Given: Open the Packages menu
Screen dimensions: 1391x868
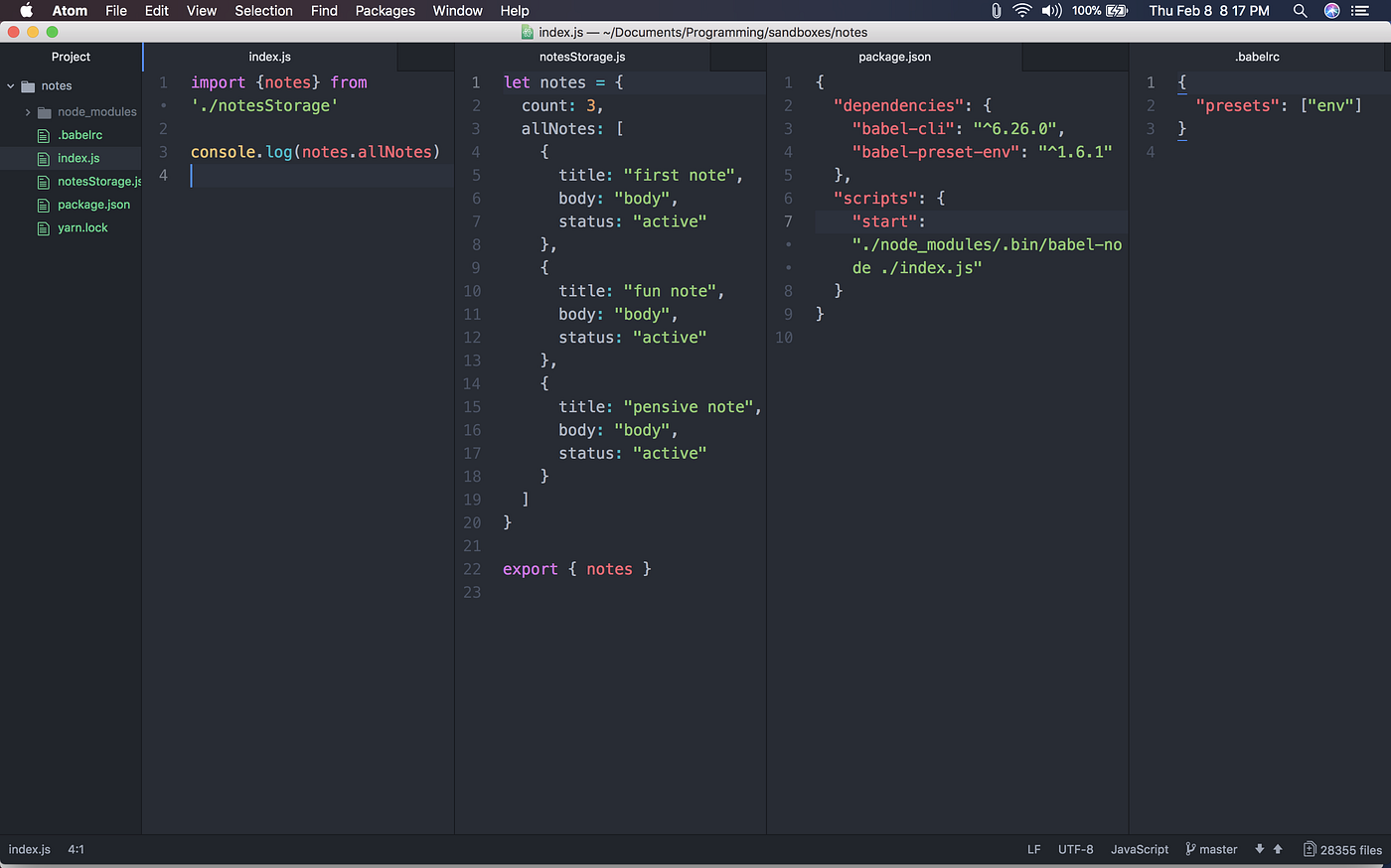Looking at the screenshot, I should coord(385,11).
